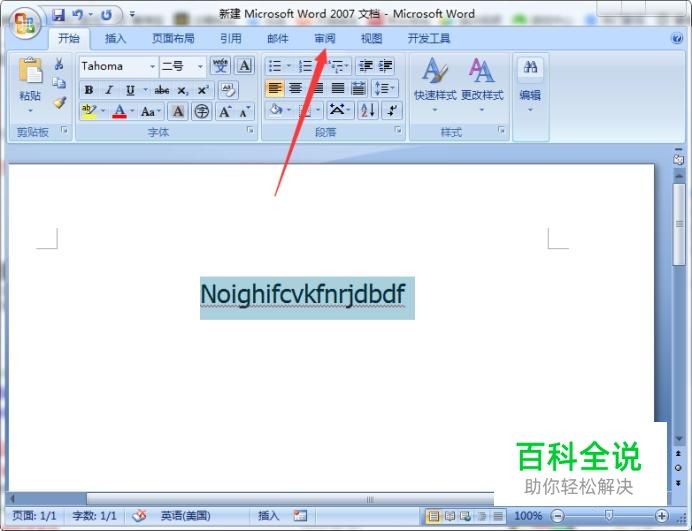Screen dimensions: 692x531
Task: Click the macro recording icon in the status bar
Action: point(300,515)
